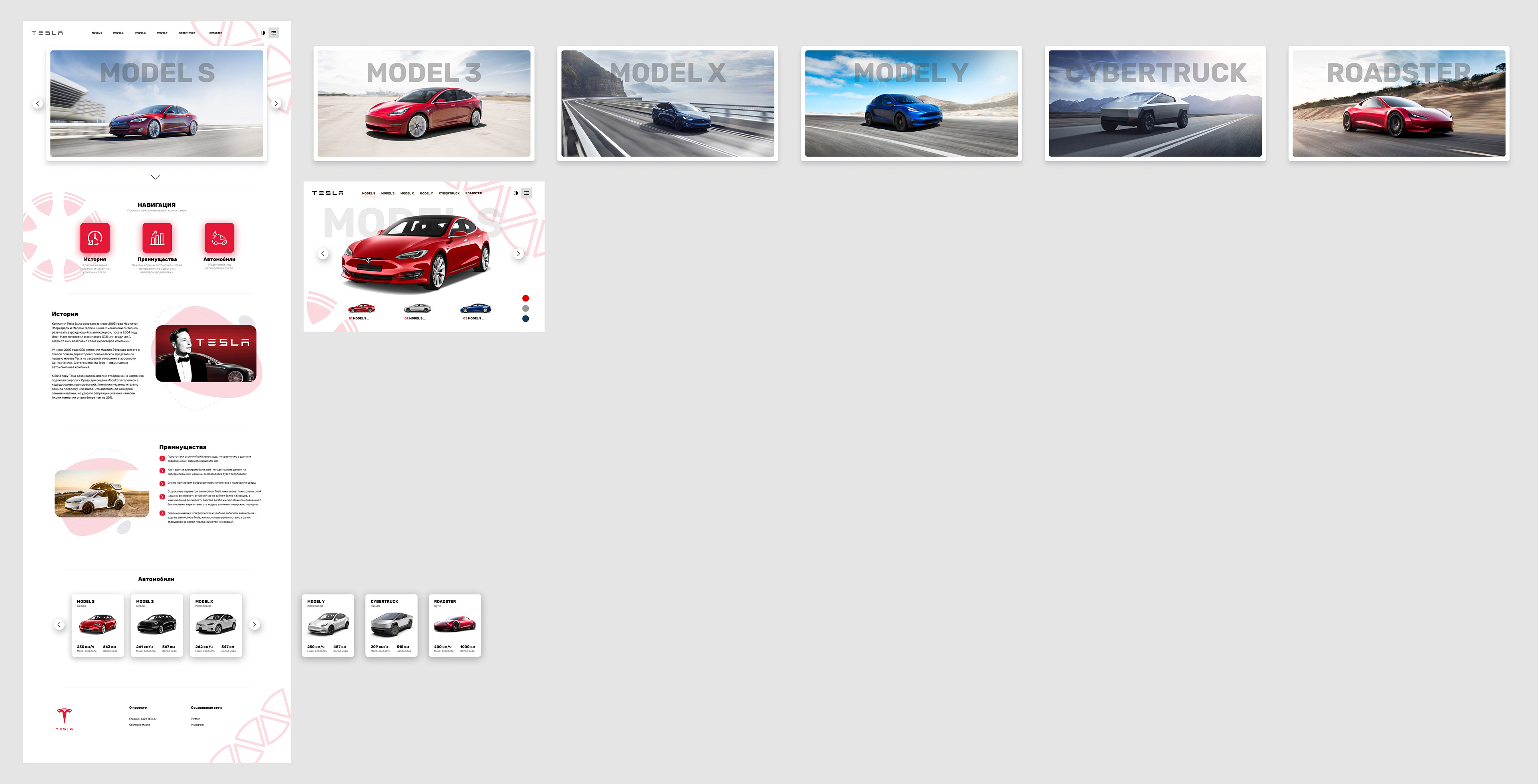This screenshot has width=1538, height=784.
Task: Click the red История clock icon
Action: [x=95, y=238]
